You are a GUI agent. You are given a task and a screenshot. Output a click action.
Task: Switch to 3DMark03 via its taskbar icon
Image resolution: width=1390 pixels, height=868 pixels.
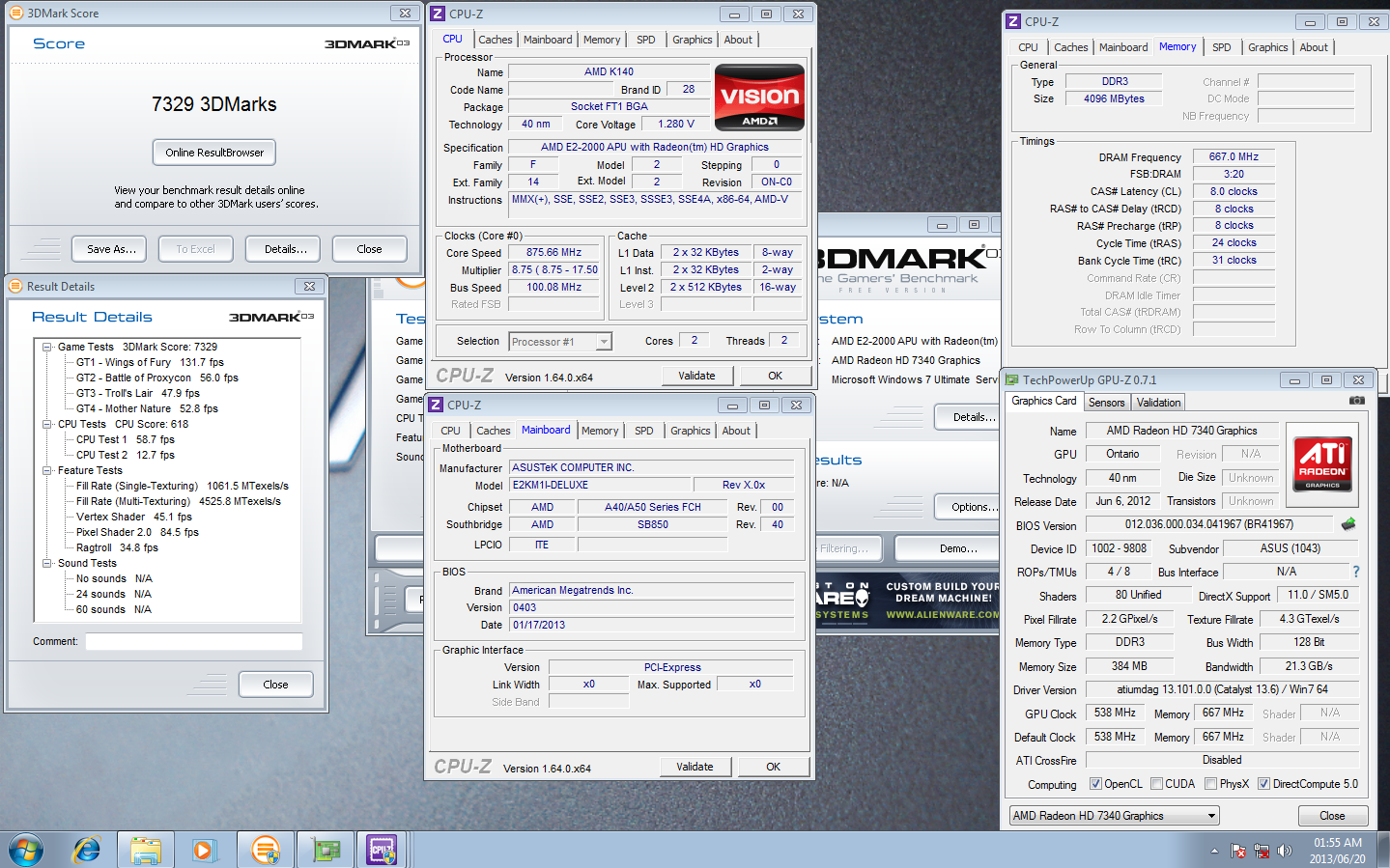[x=265, y=850]
